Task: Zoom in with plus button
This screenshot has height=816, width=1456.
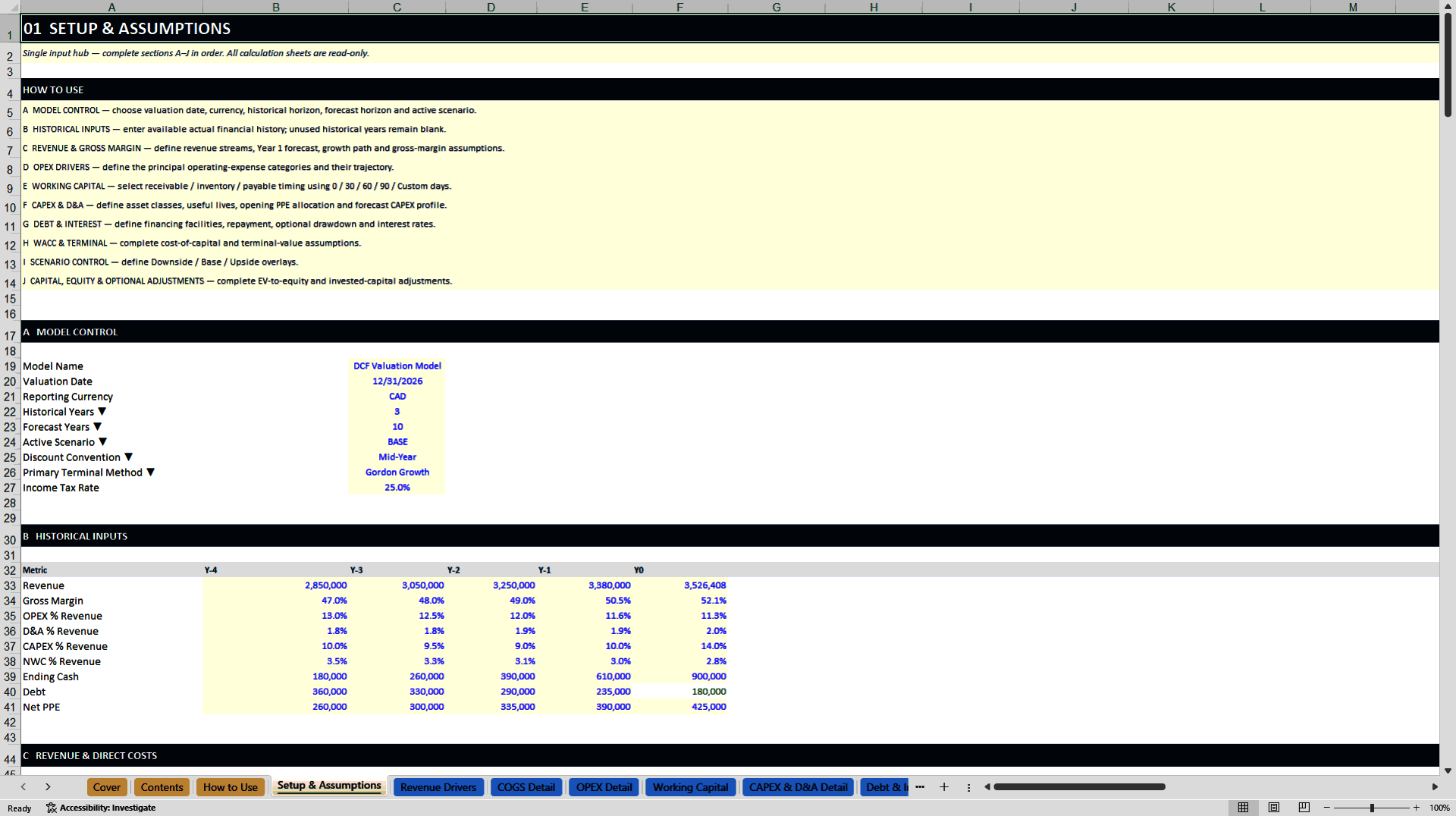Action: pyautogui.click(x=1416, y=808)
